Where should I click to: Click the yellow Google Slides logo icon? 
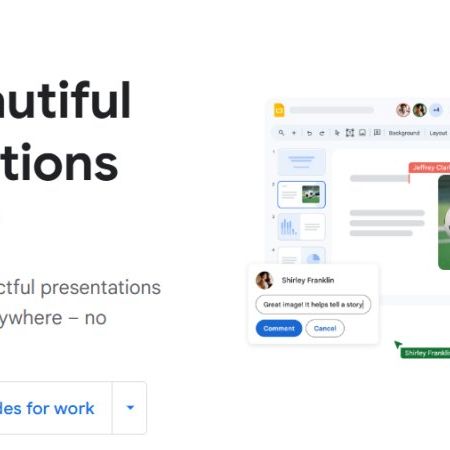279,110
